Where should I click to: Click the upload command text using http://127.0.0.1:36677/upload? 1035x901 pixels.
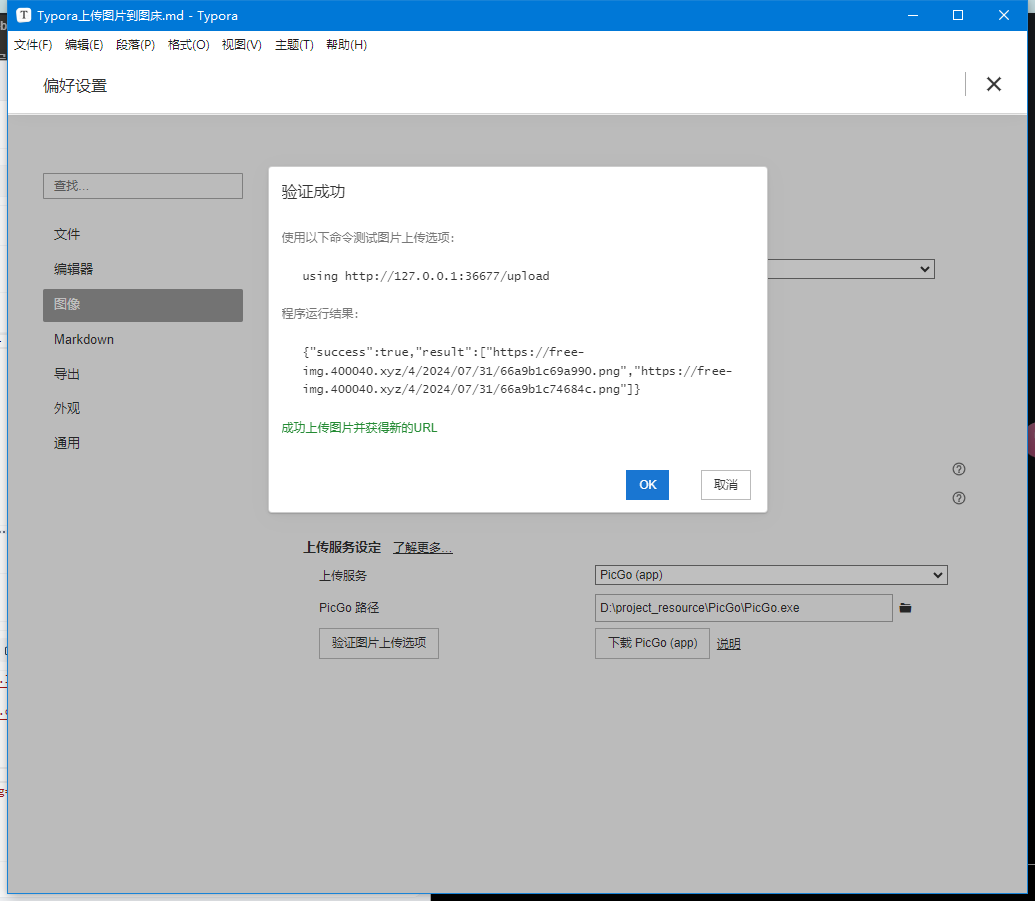(426, 276)
